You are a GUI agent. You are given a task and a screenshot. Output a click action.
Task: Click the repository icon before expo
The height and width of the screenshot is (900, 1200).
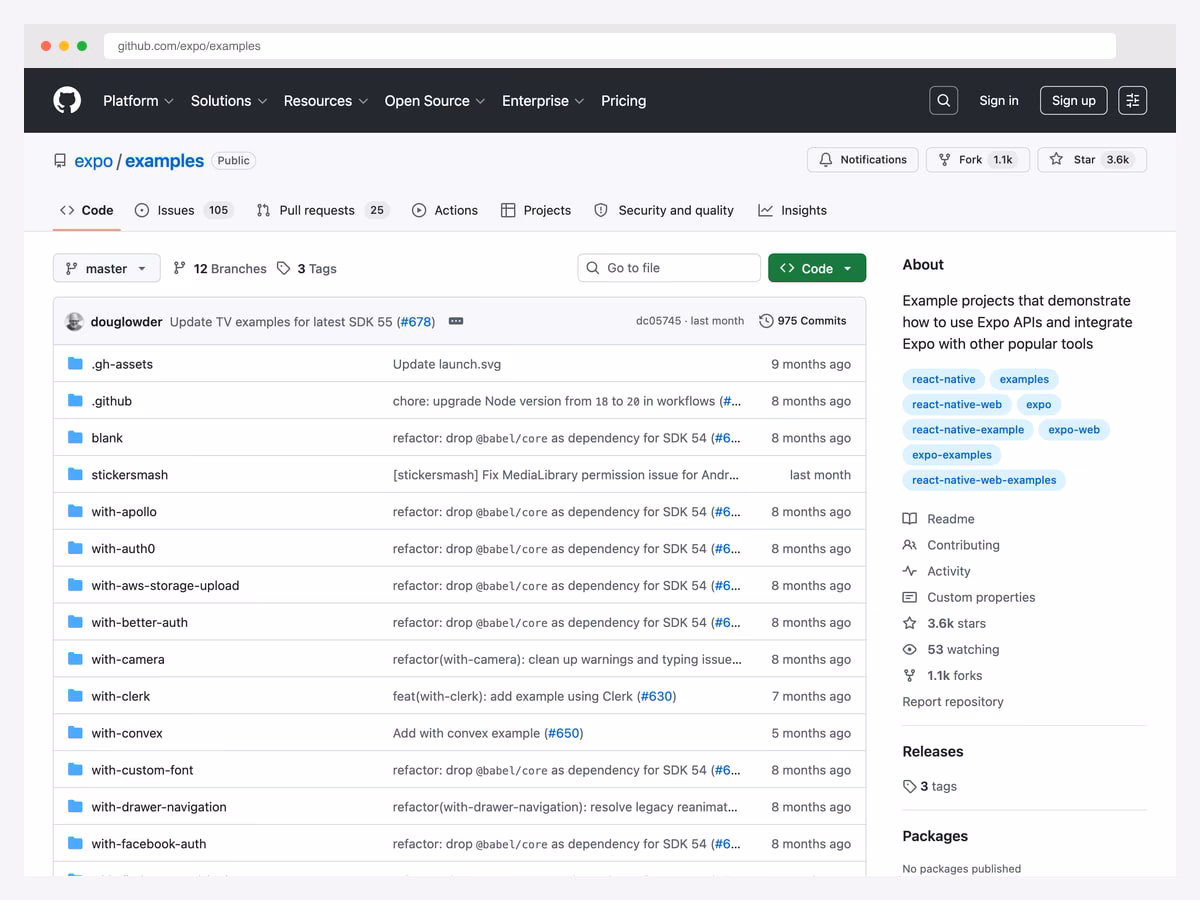point(60,161)
